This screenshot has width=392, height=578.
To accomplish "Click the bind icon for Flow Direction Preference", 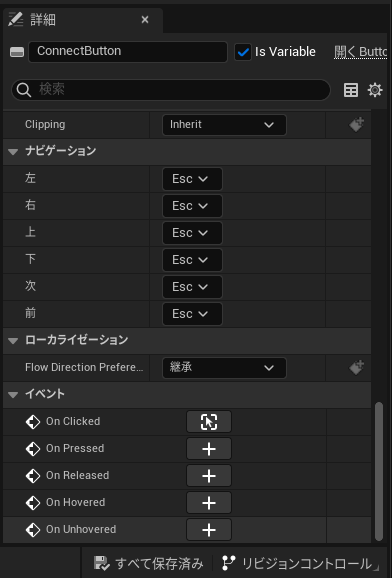I will pos(356,368).
